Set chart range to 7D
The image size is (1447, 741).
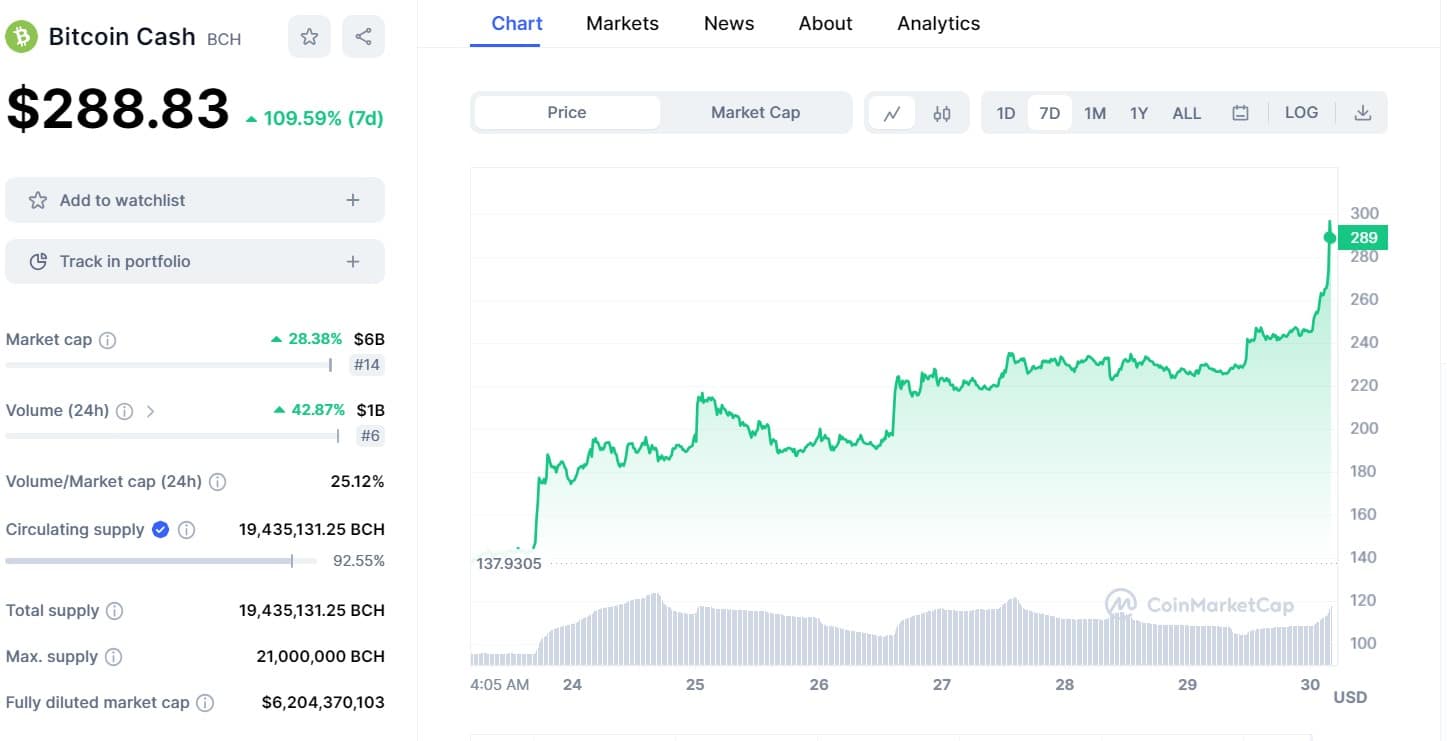point(1050,113)
